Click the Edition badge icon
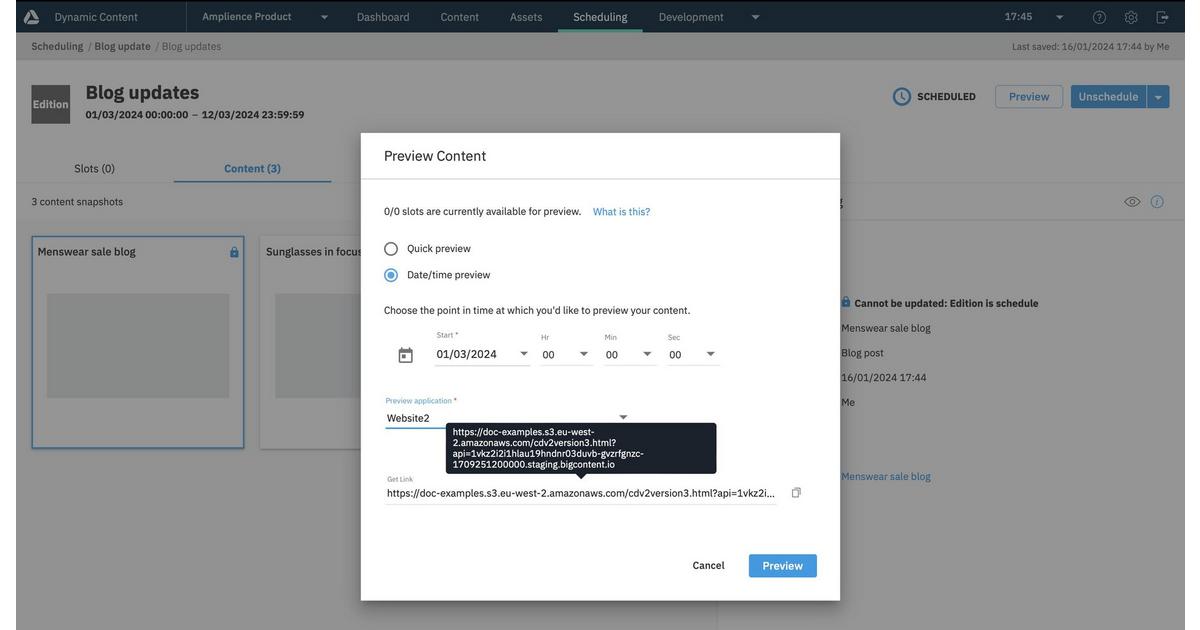The width and height of the screenshot is (1200, 630). pyautogui.click(x=51, y=104)
